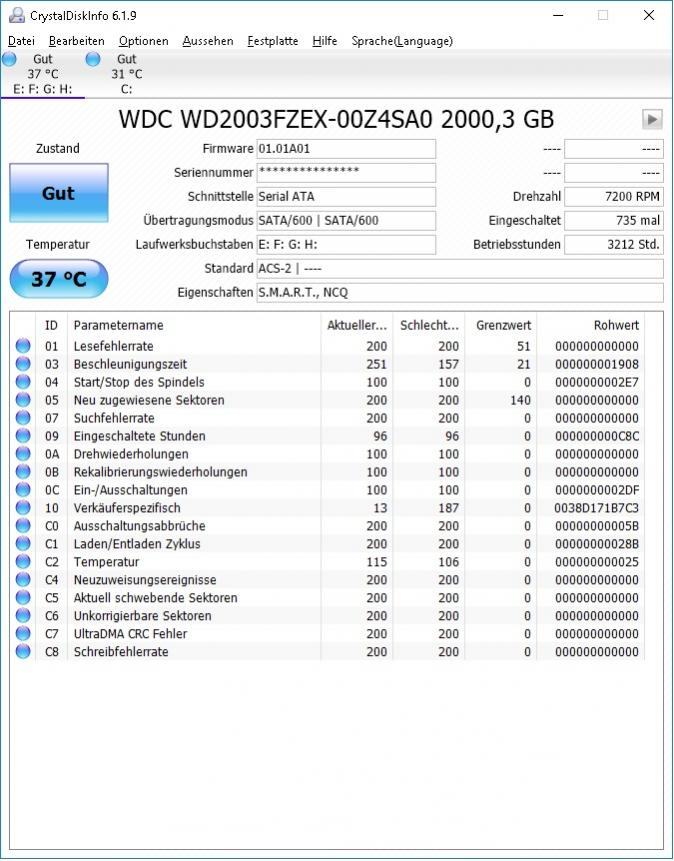Screen dimensions: 674x861
Task: Click the Aktueller value 251
Action: click(x=377, y=364)
